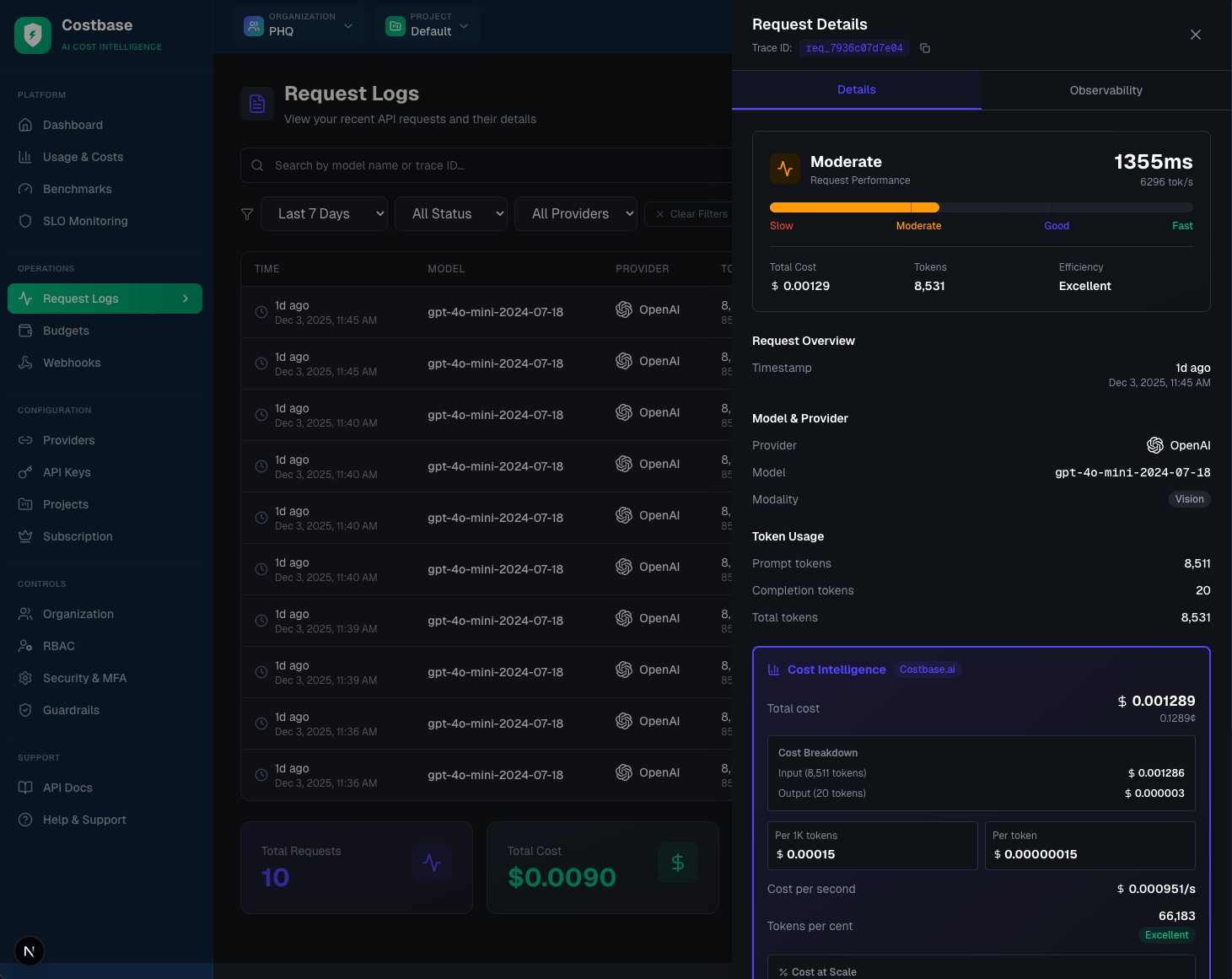Select Request Logs sidebar item
This screenshot has height=979, width=1232.
pyautogui.click(x=105, y=299)
